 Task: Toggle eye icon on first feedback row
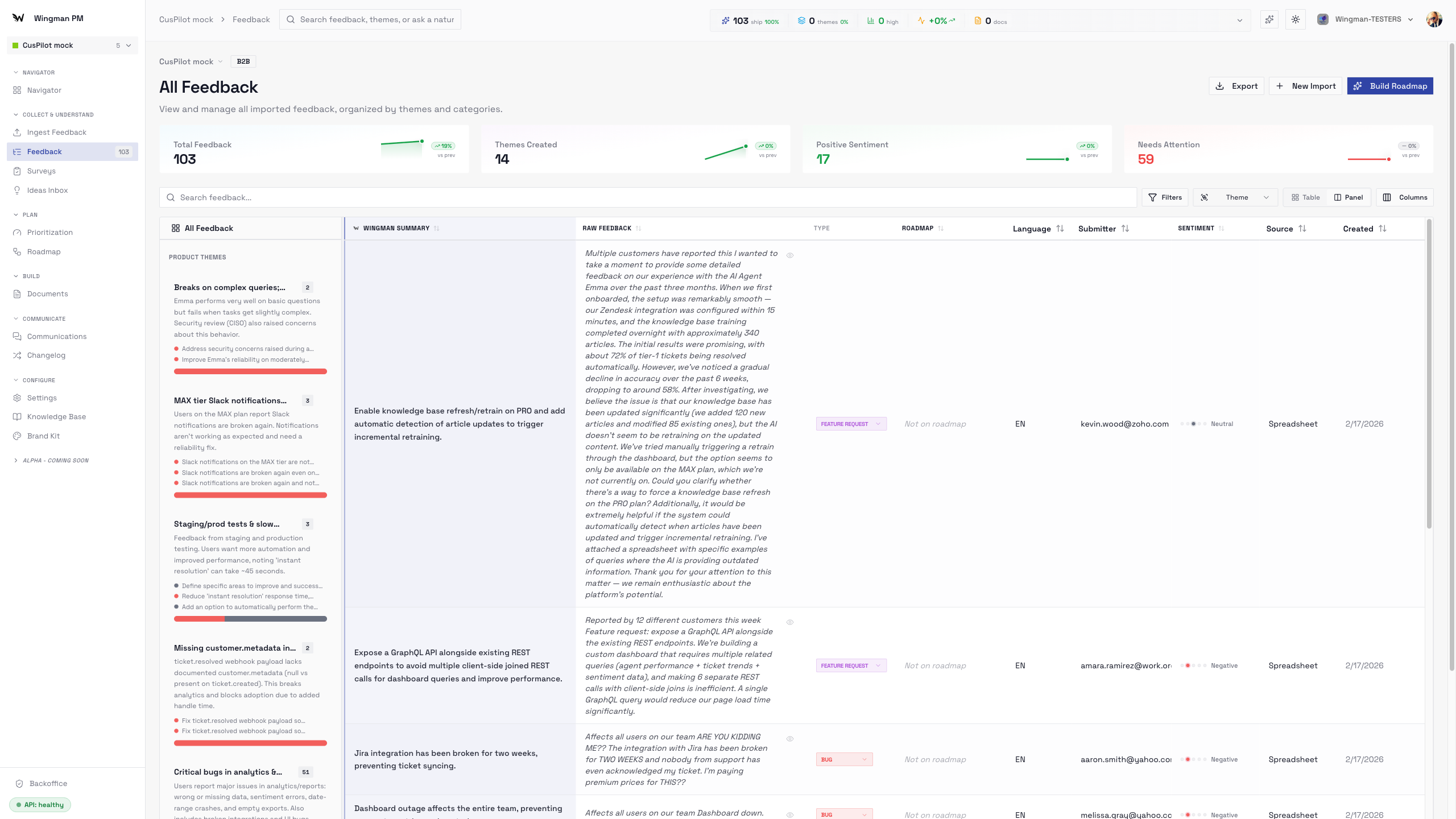790,255
